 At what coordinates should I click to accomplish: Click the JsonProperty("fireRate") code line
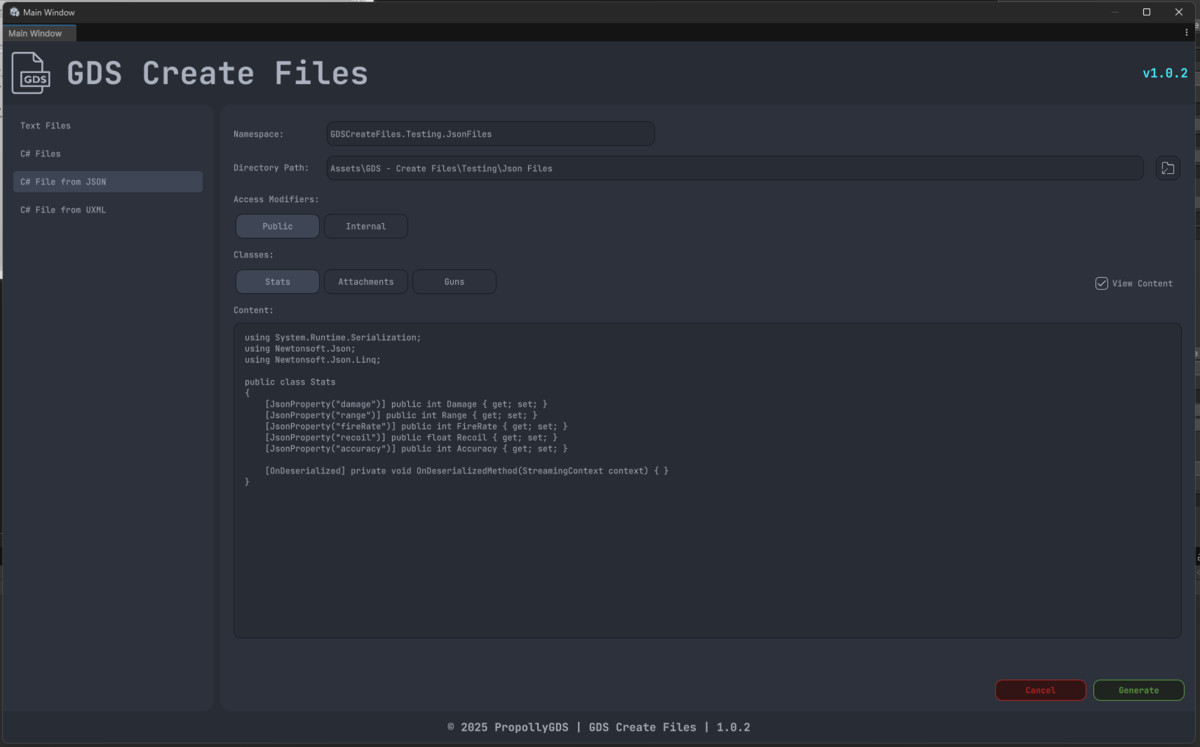point(416,427)
